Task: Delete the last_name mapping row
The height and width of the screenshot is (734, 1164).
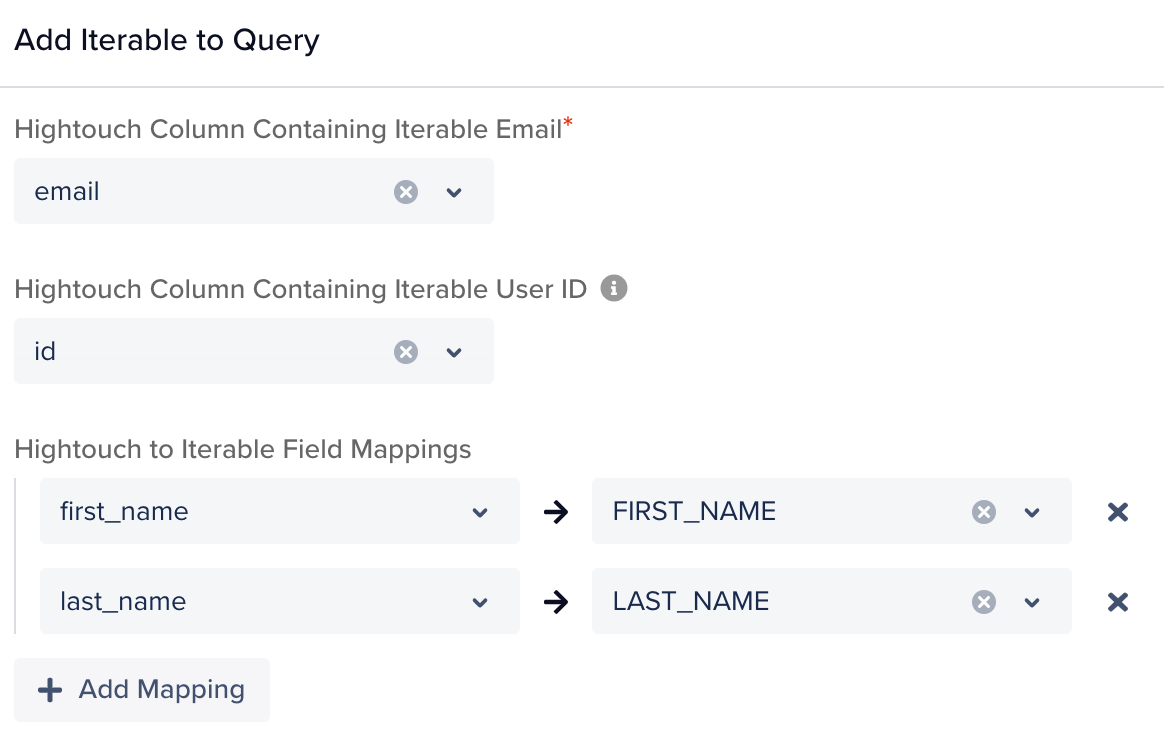Action: [x=1117, y=602]
